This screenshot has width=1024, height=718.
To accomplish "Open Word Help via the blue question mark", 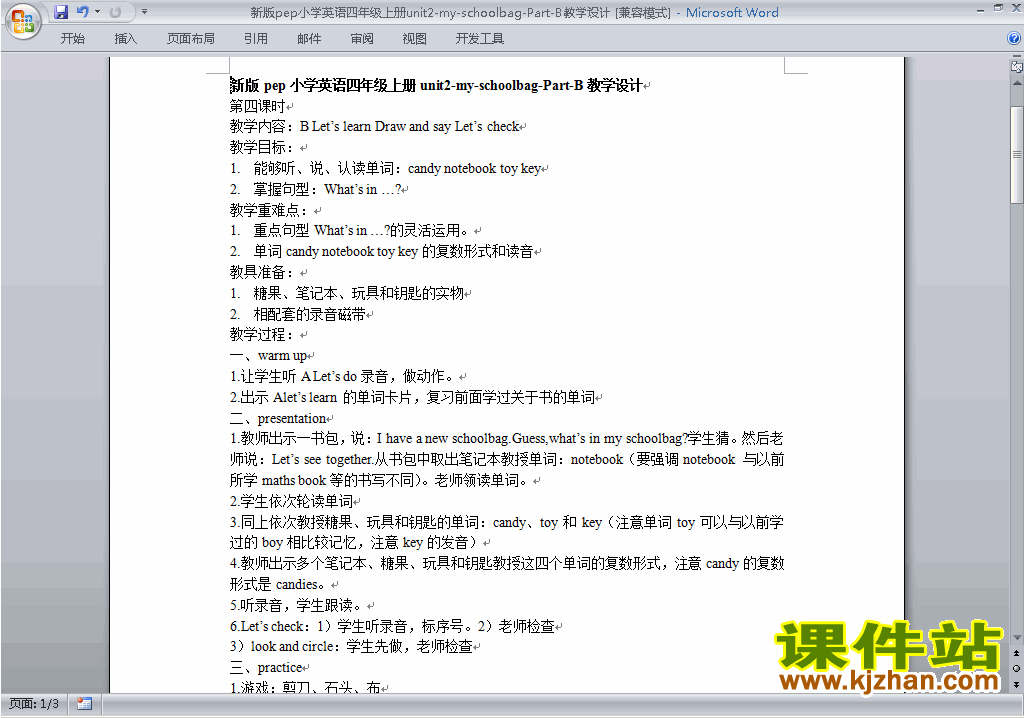I will coord(1014,38).
